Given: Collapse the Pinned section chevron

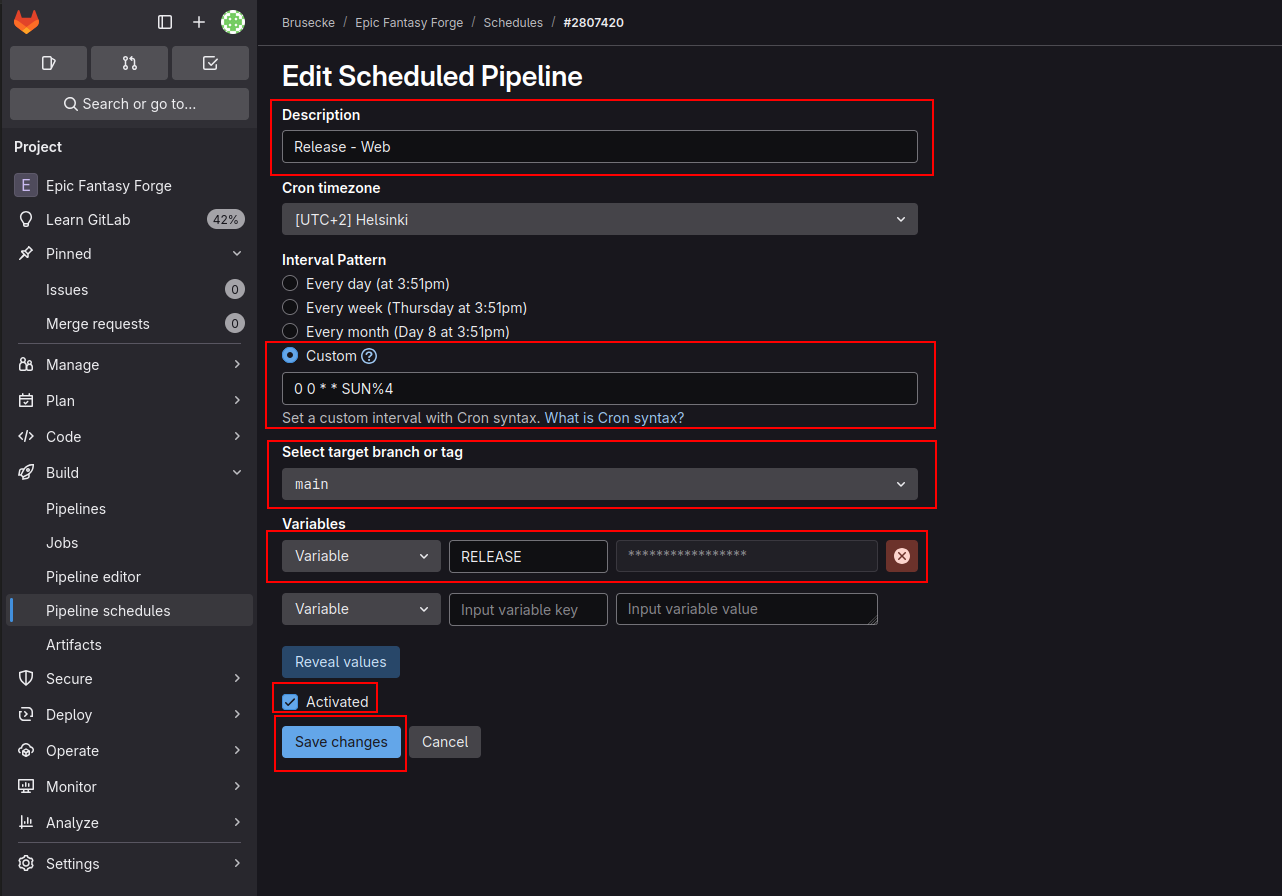Looking at the screenshot, I should [237, 254].
